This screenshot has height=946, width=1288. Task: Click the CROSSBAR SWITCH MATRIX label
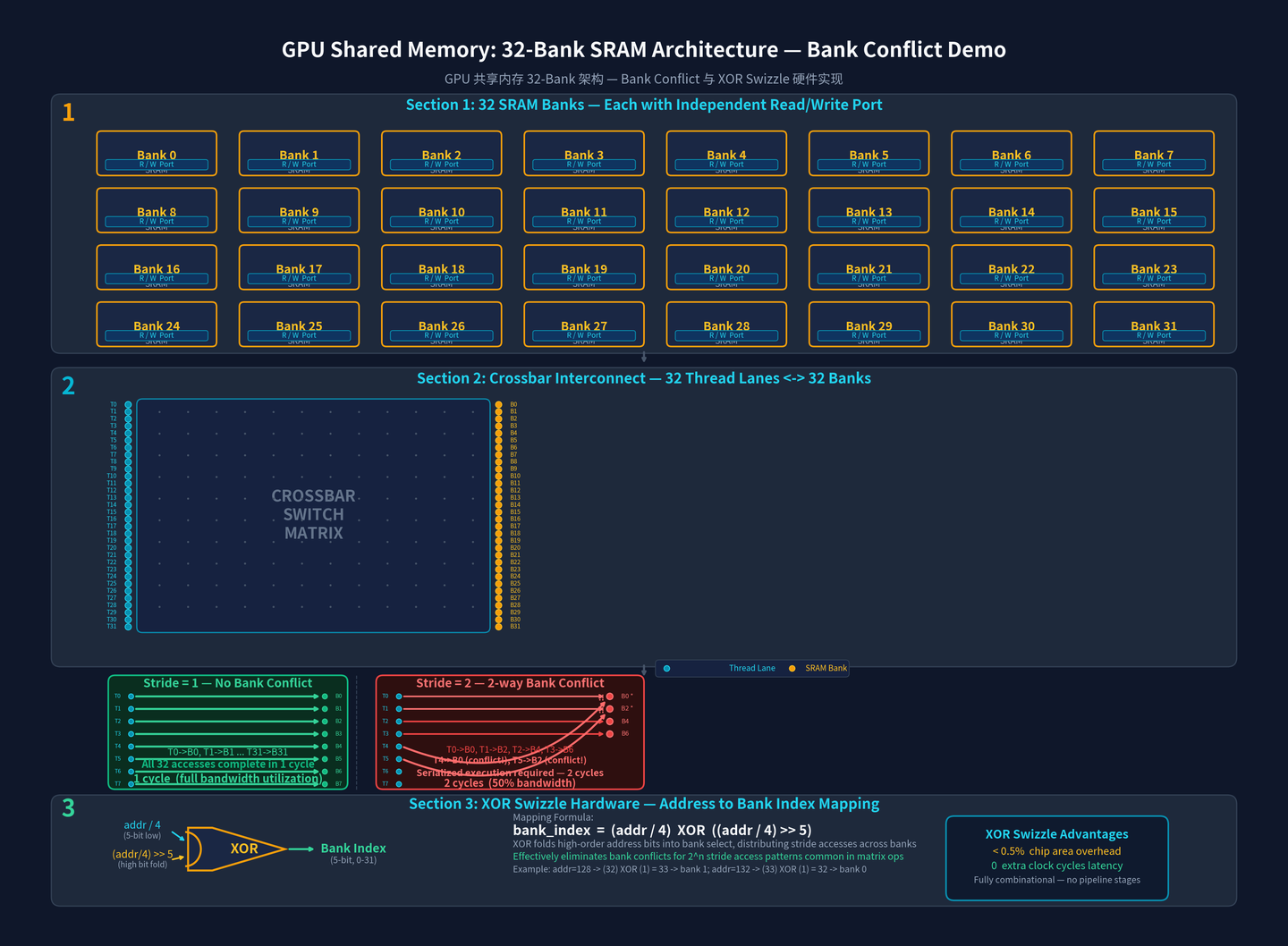point(314,514)
